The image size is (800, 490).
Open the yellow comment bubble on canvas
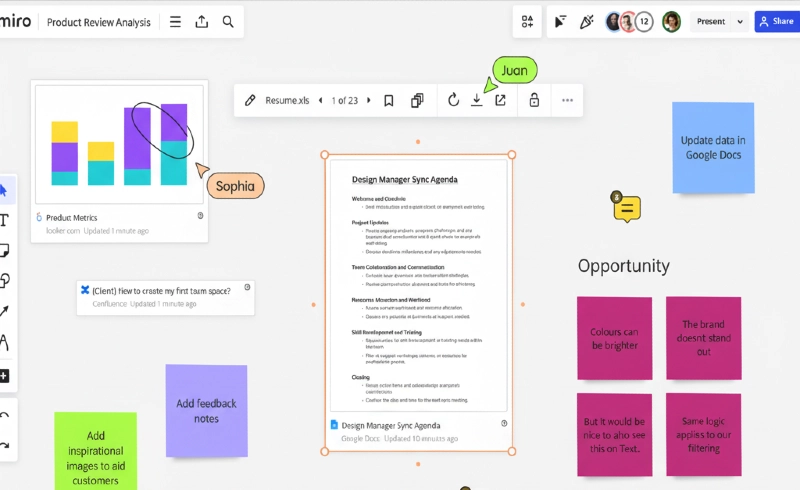pyautogui.click(x=627, y=209)
